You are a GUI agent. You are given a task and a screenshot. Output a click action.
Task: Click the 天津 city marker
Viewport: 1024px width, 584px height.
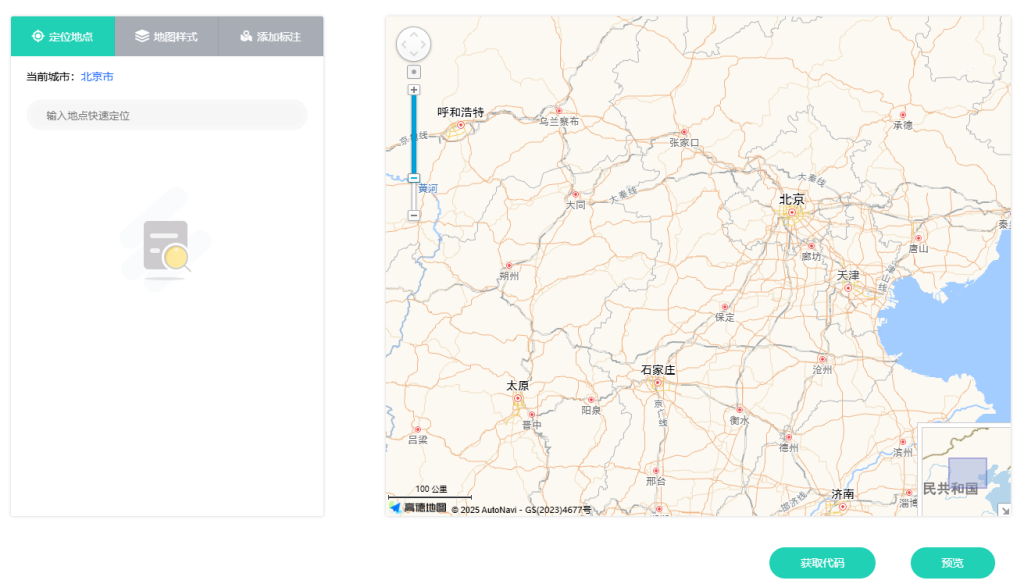point(848,288)
